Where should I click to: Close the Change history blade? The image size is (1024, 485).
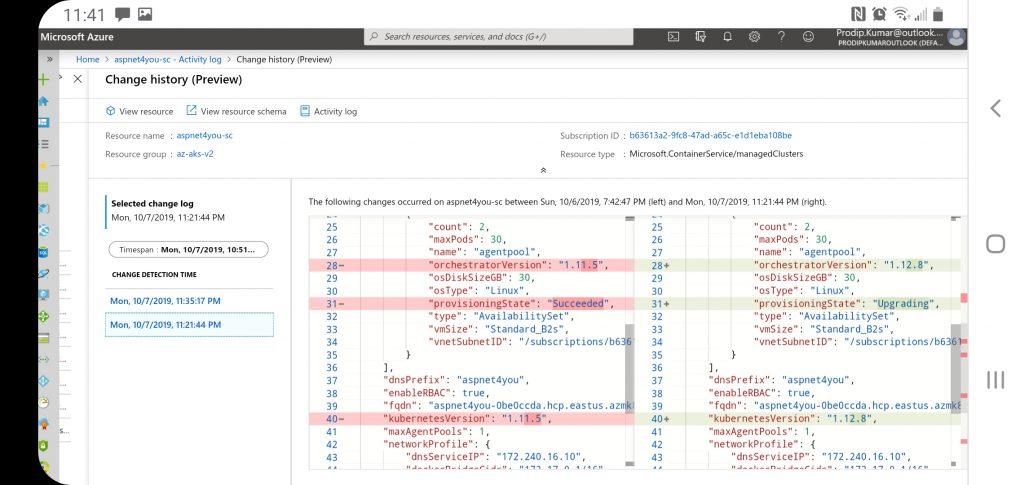(78, 79)
